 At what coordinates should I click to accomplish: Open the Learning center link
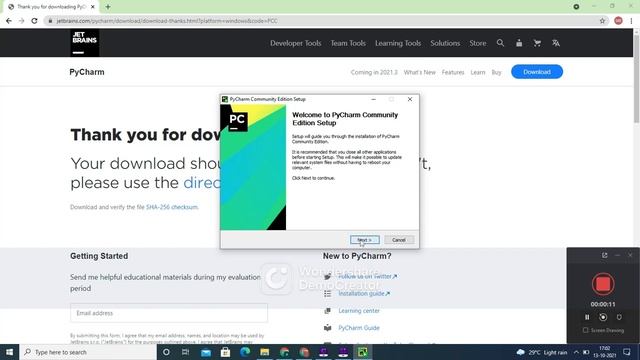tap(359, 311)
